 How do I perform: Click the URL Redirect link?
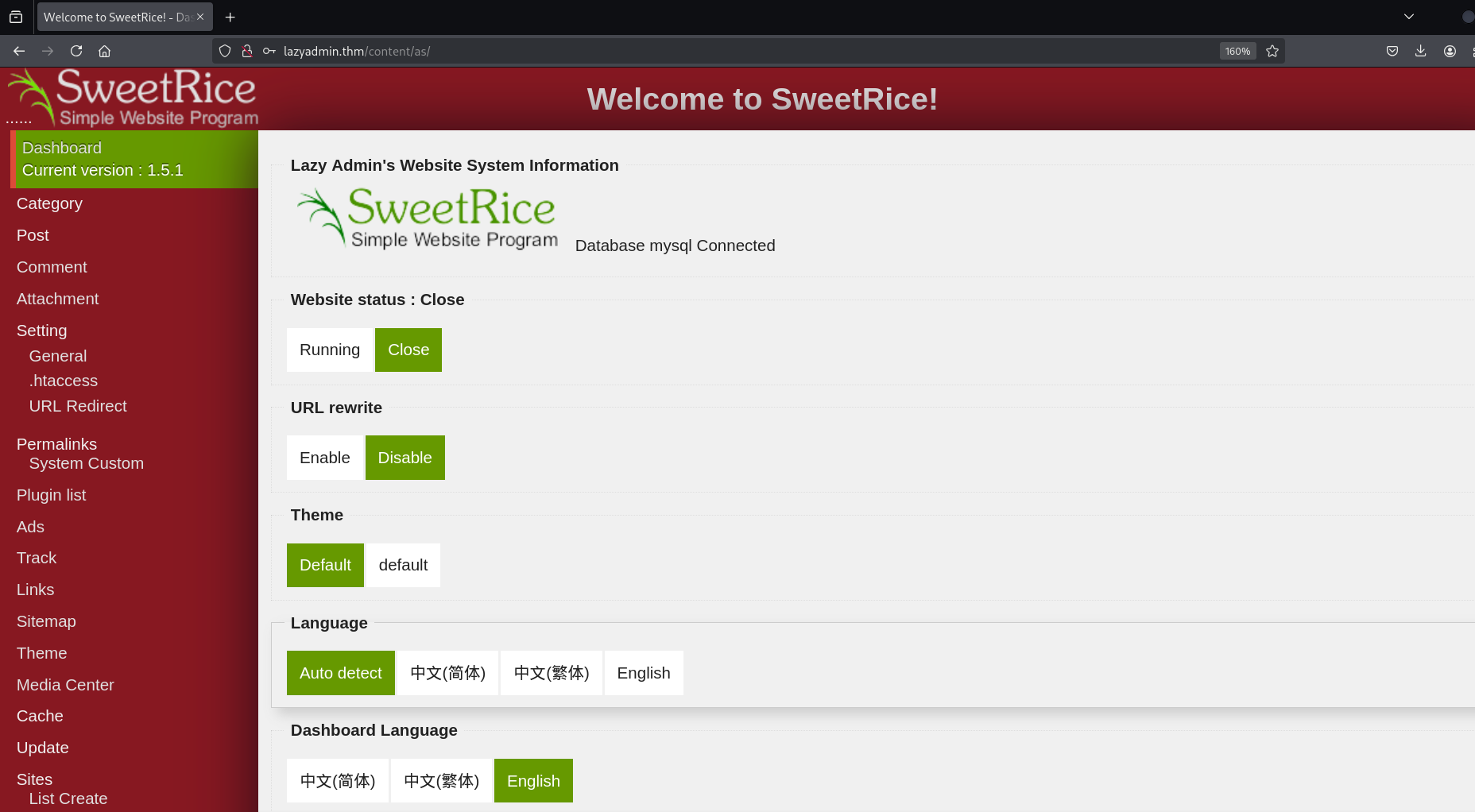(78, 406)
